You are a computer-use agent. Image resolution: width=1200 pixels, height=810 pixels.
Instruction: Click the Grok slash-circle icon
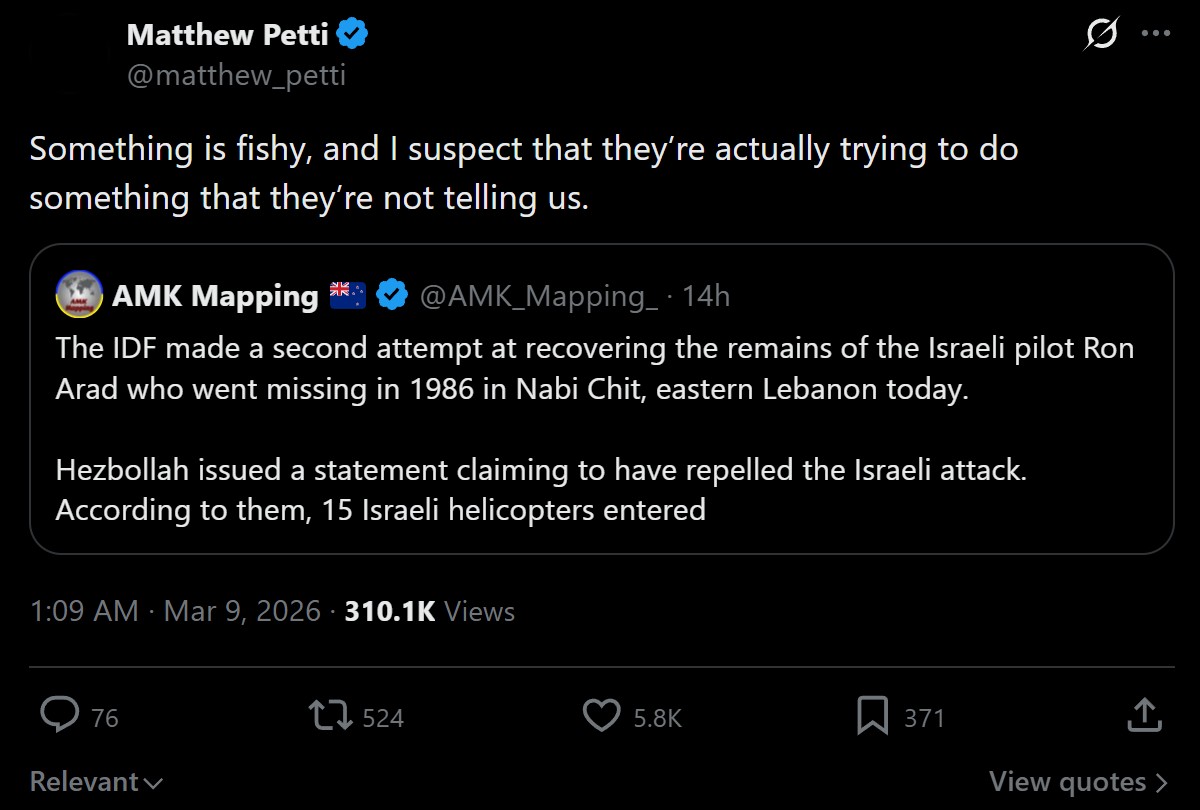pyautogui.click(x=1101, y=34)
